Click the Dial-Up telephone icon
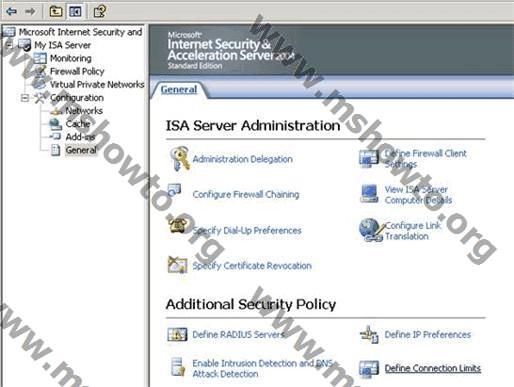Screen dimensions: 514x387 point(177,225)
